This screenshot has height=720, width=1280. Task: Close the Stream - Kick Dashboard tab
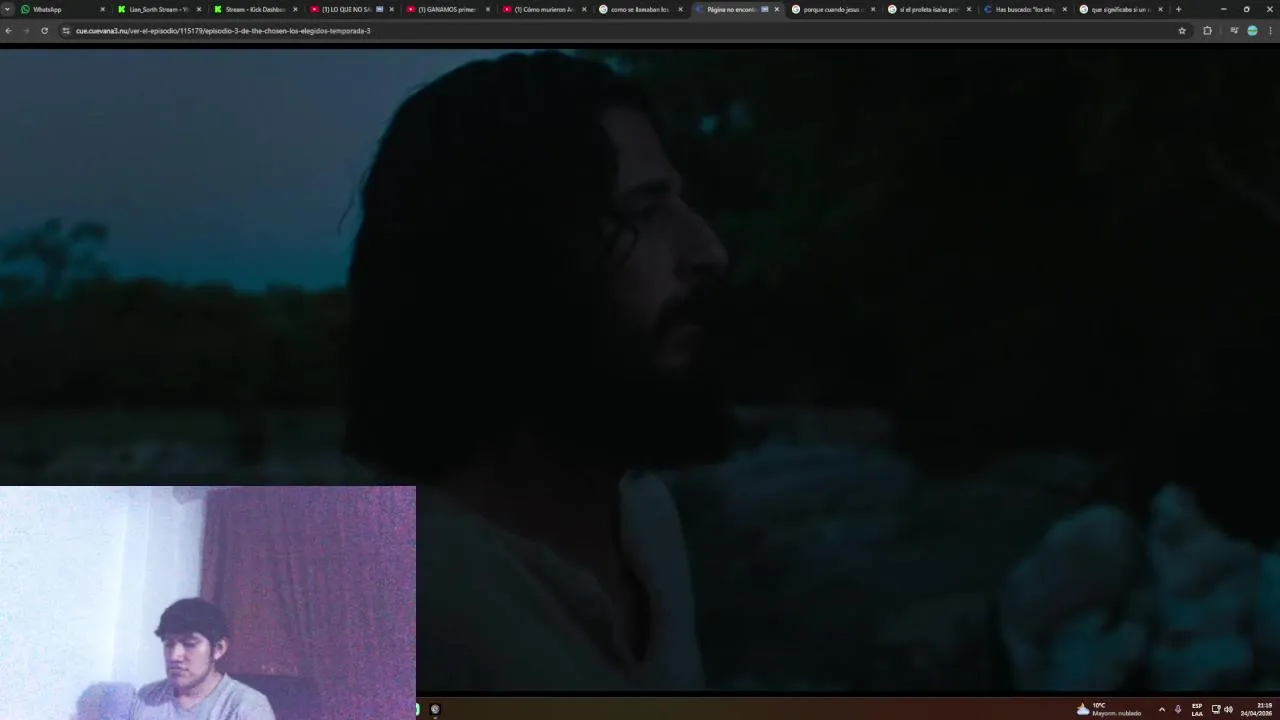click(295, 9)
